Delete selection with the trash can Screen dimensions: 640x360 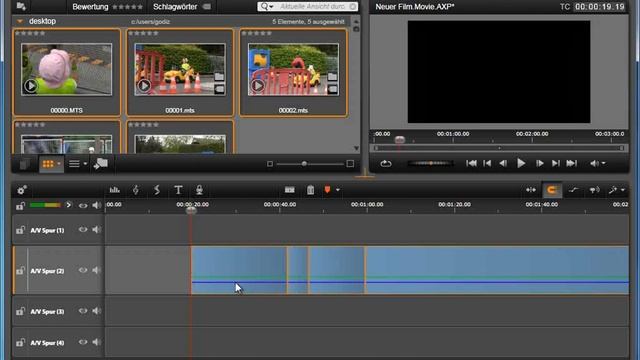(311, 190)
